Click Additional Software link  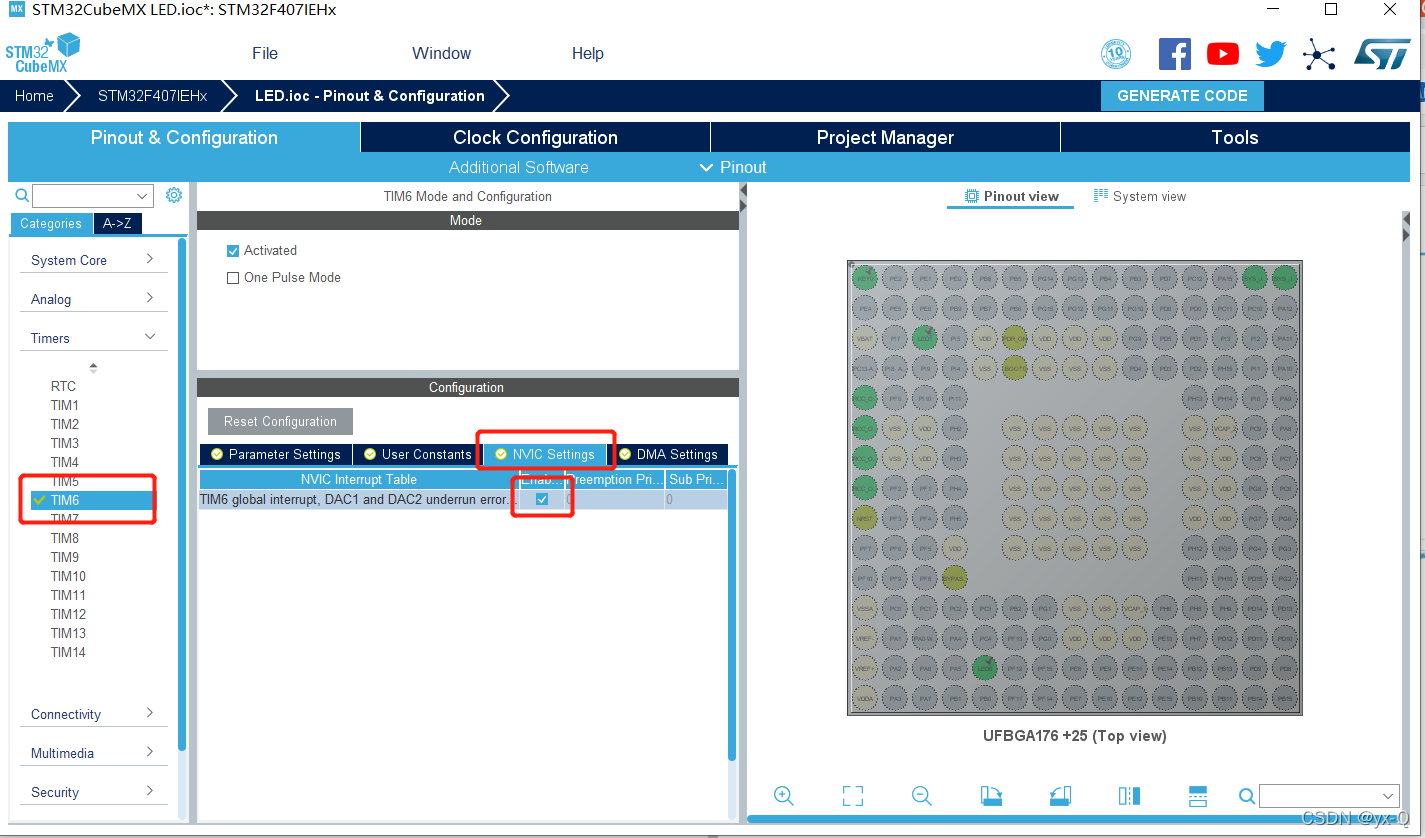pyautogui.click(x=518, y=167)
